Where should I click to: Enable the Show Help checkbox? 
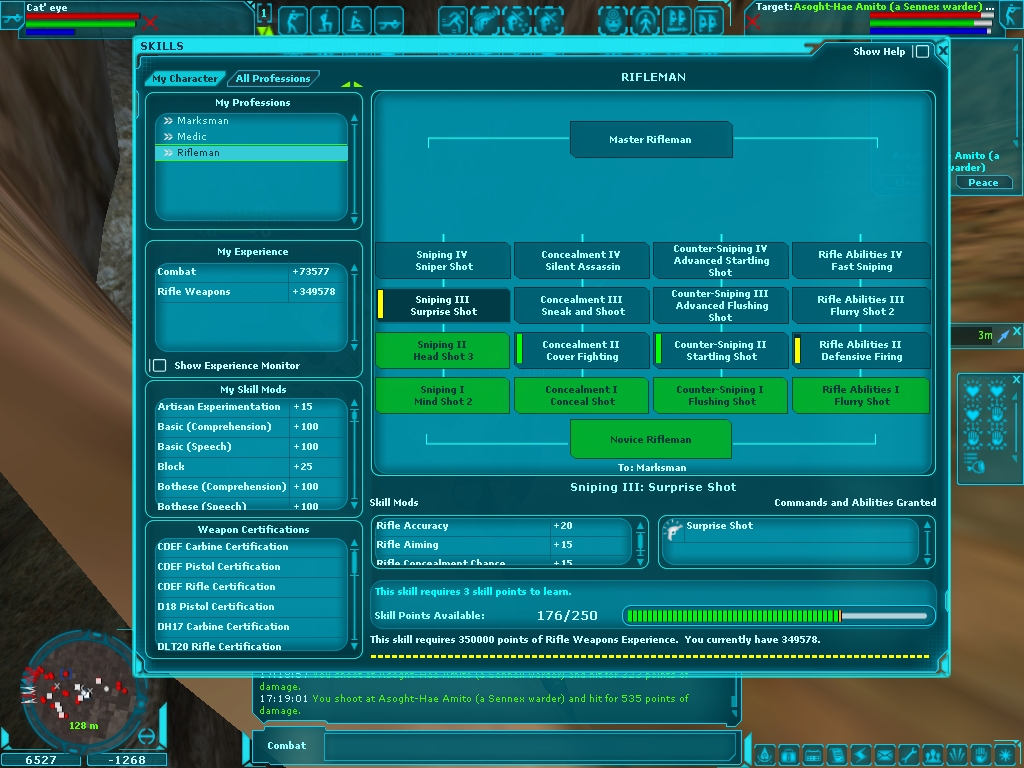[922, 52]
